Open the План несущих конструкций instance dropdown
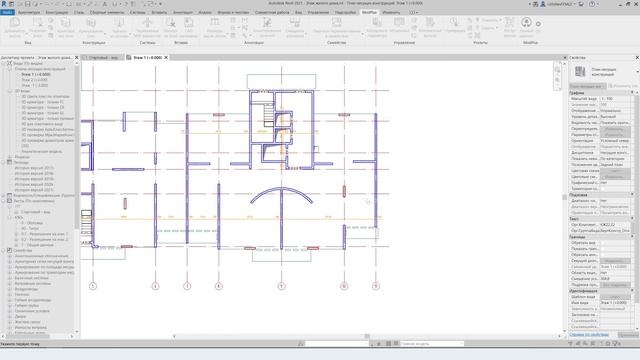640x360 pixels. 588,86
